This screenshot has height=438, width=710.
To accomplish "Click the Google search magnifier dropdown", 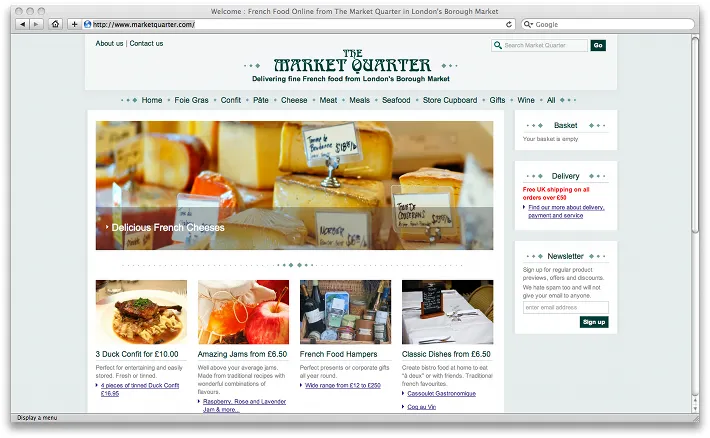I will point(528,24).
